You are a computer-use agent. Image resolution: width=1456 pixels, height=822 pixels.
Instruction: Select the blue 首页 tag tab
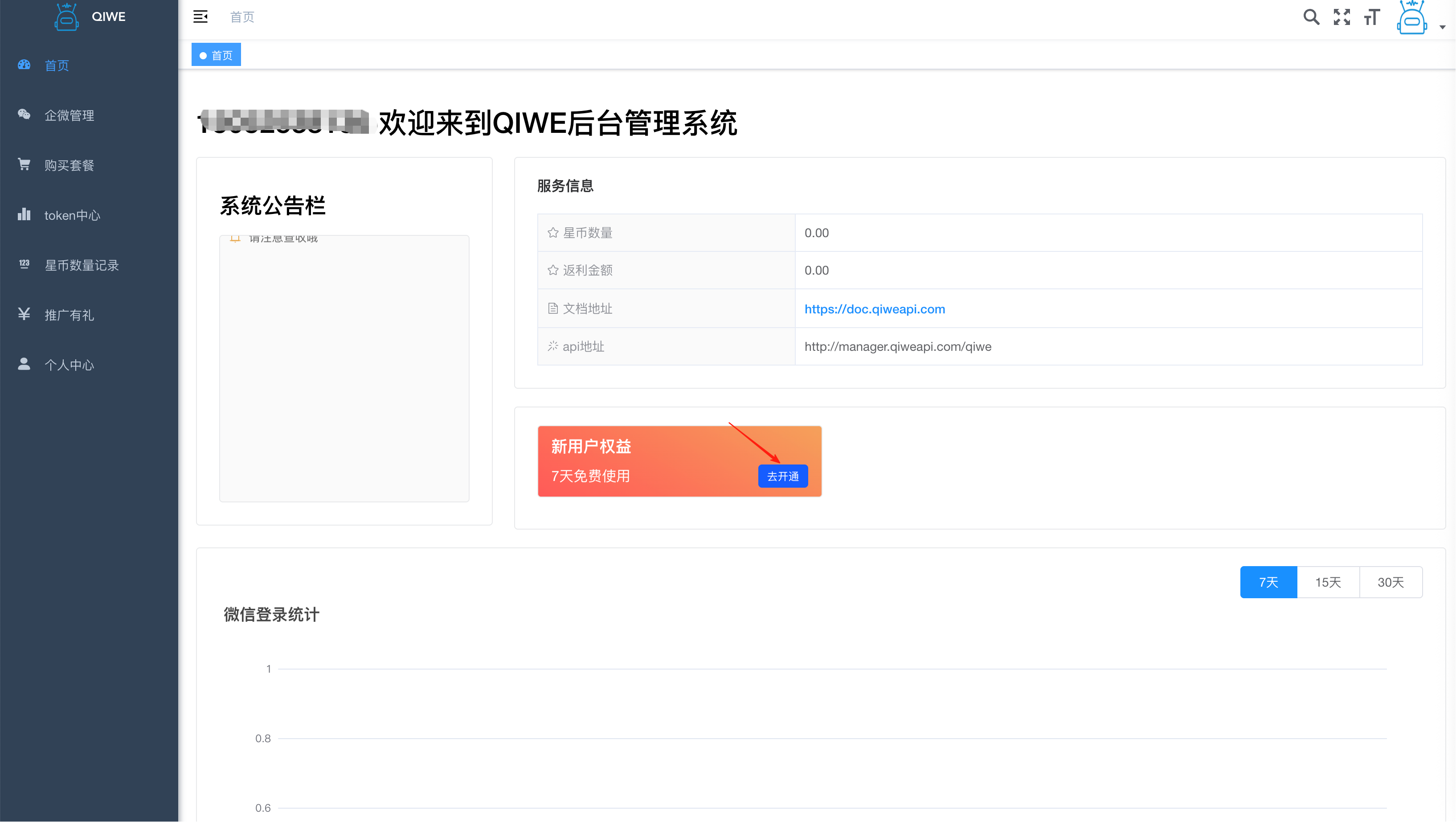(216, 55)
